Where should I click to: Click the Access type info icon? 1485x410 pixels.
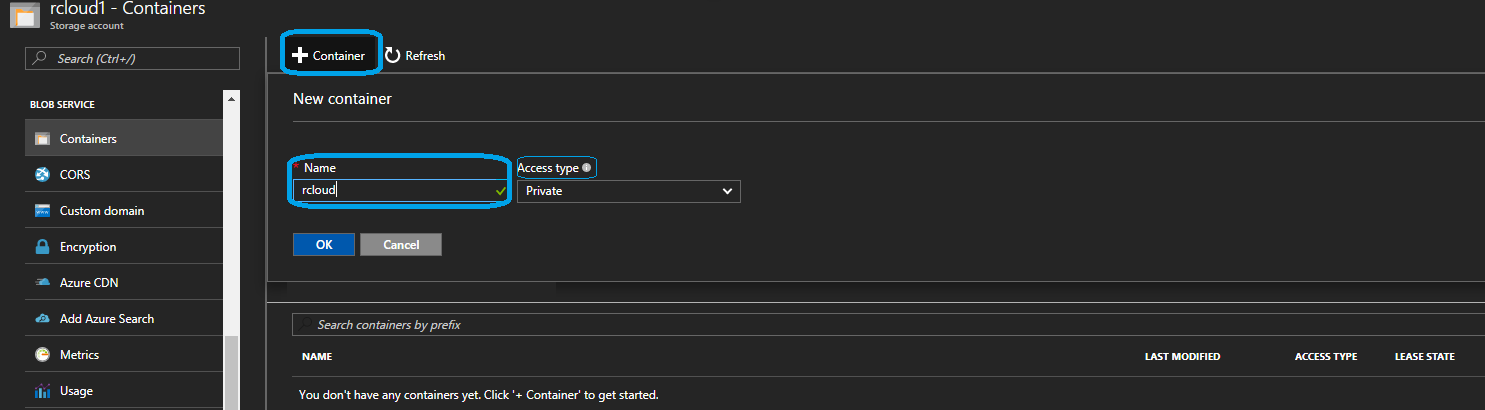586,168
